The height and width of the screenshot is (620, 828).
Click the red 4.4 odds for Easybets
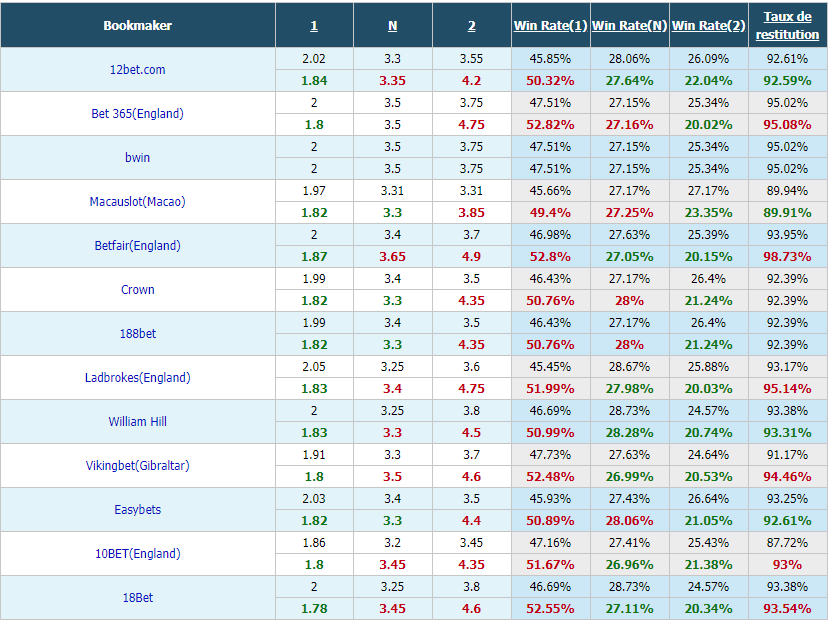472,521
